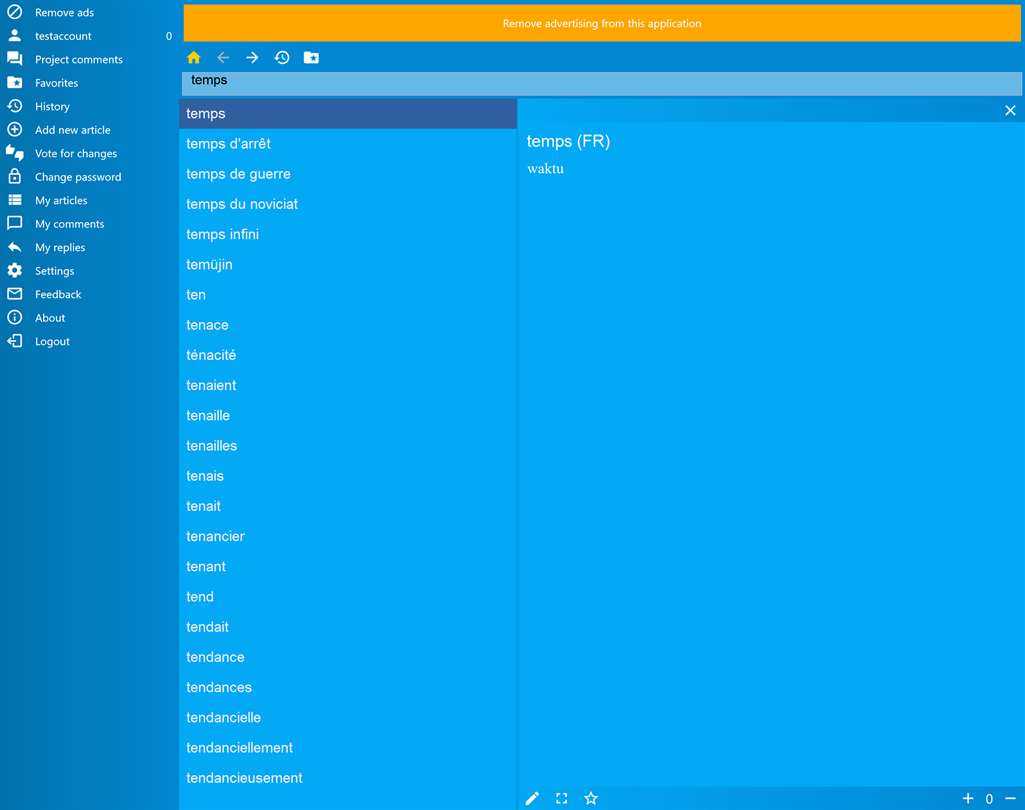1025x810 pixels.
Task: Select temüjin in word list
Action: tap(348, 264)
